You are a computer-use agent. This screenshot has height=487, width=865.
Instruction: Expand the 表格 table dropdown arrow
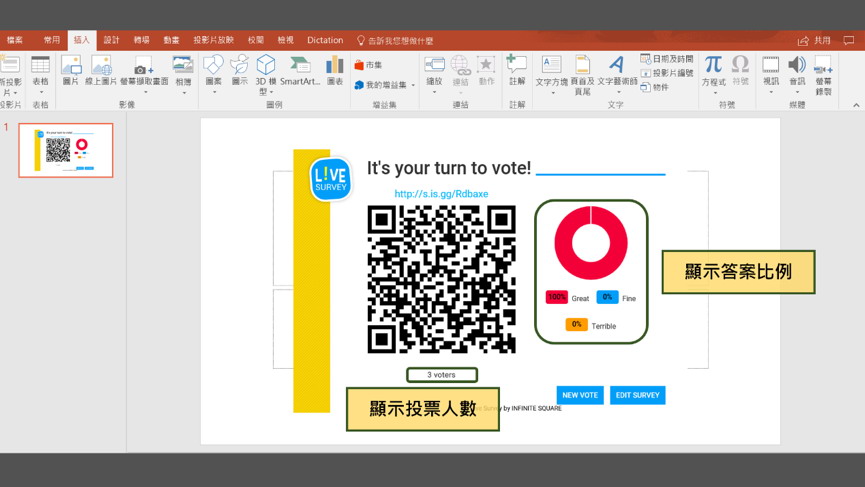40,92
